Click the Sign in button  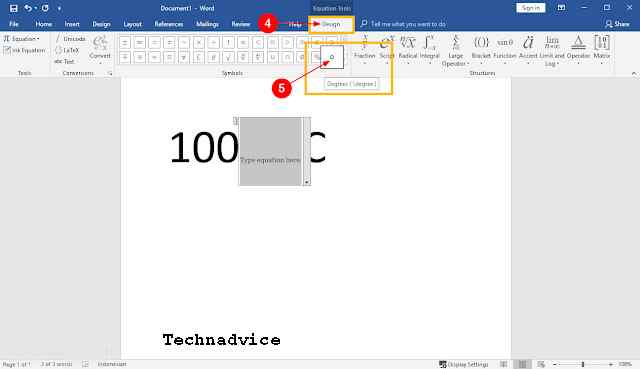tap(531, 8)
